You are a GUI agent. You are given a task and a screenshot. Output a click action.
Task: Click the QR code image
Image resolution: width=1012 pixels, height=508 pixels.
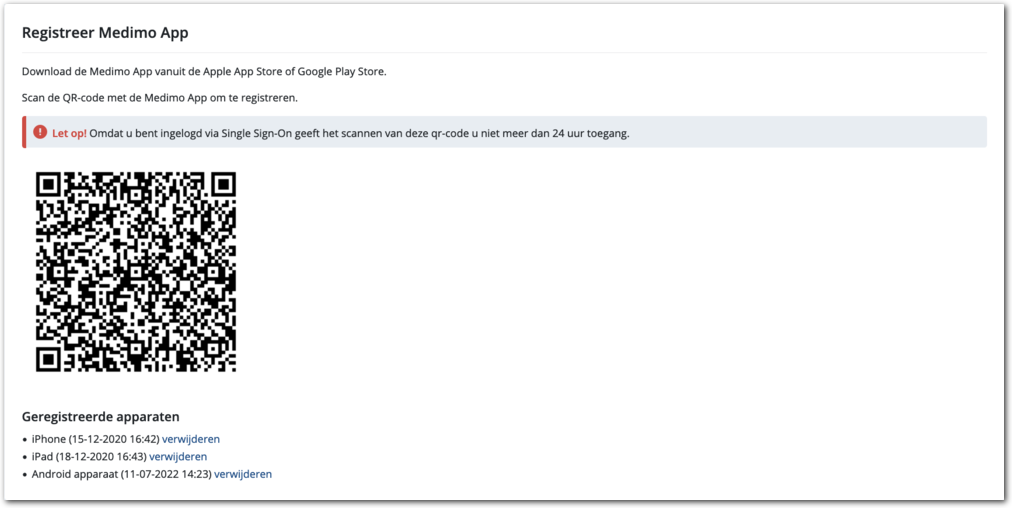point(136,272)
